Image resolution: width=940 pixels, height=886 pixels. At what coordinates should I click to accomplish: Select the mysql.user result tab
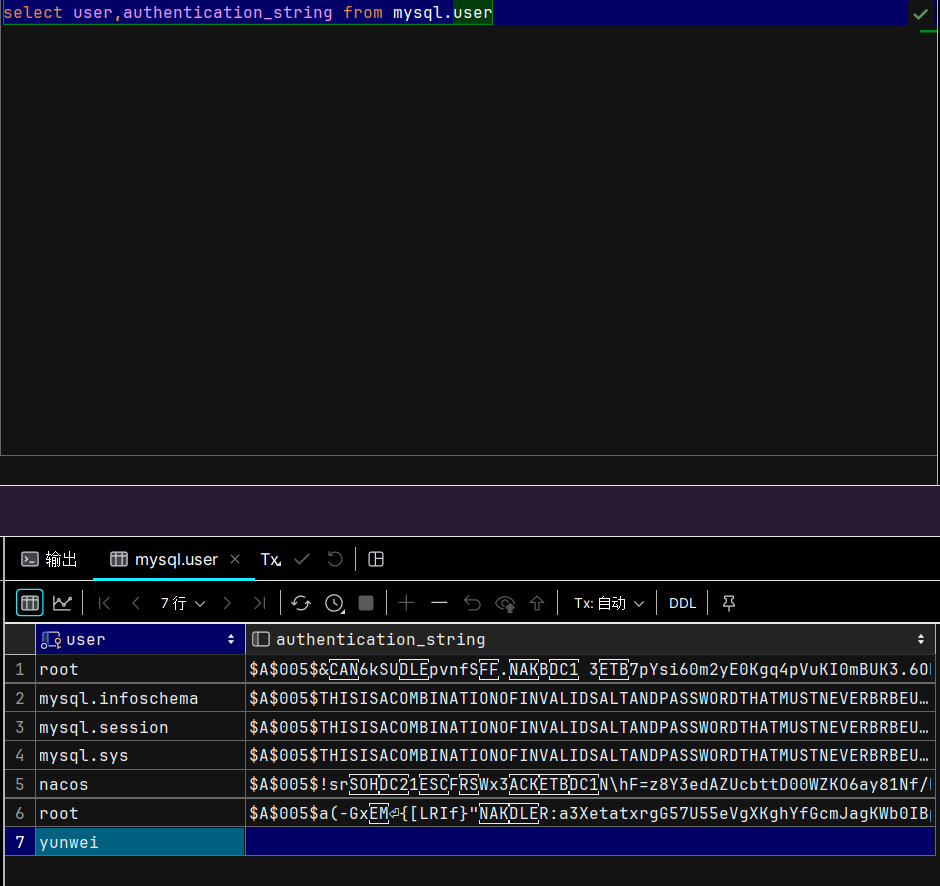coord(164,559)
